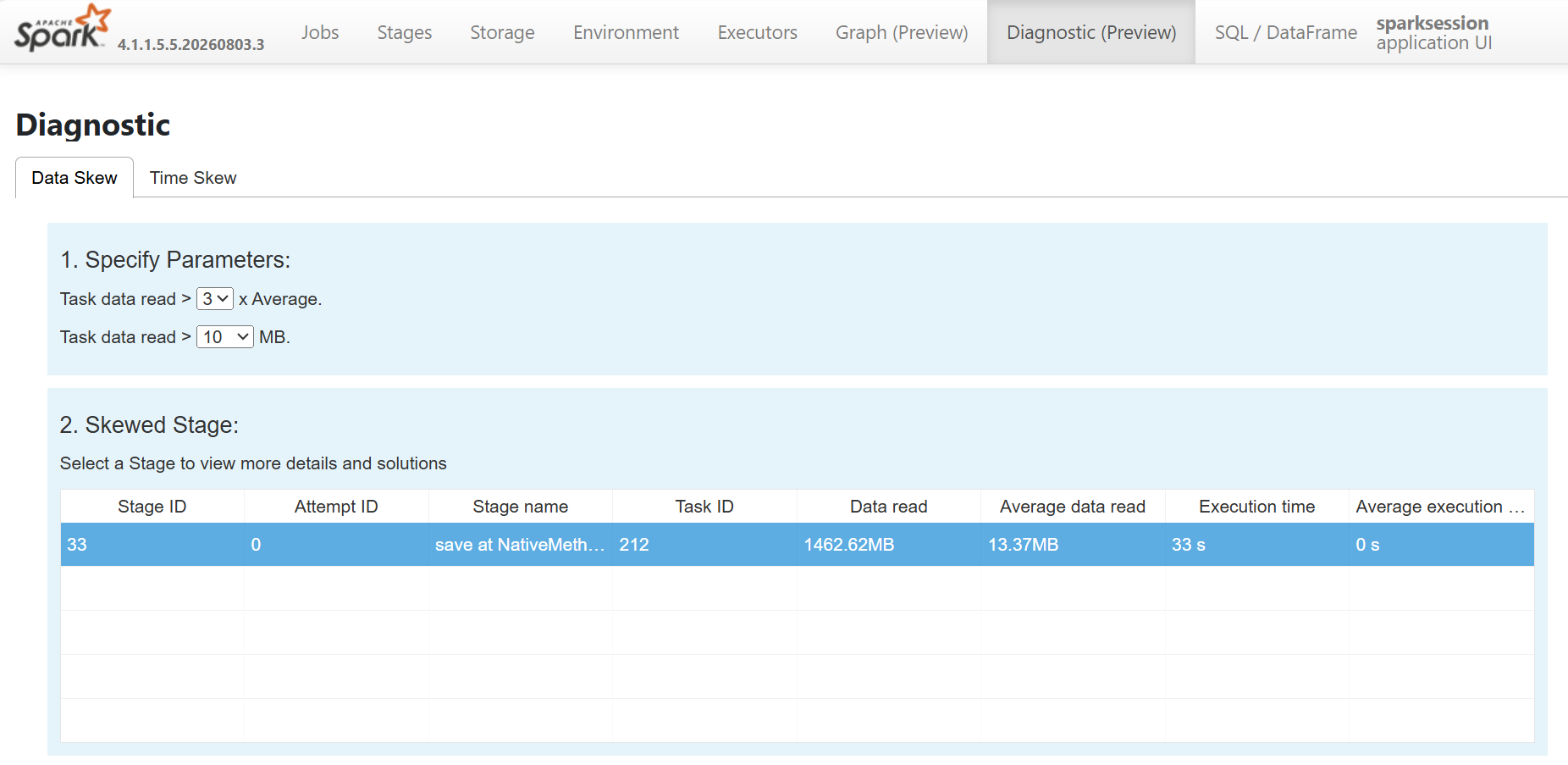This screenshot has width=1568, height=765.
Task: Select the stage 33 cell
Action: pyautogui.click(x=152, y=545)
